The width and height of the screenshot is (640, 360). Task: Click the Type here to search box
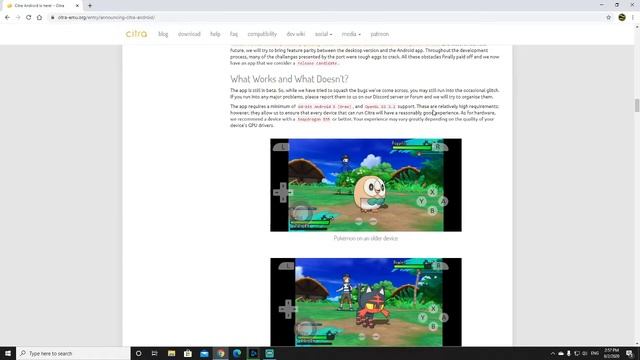(x=73, y=353)
